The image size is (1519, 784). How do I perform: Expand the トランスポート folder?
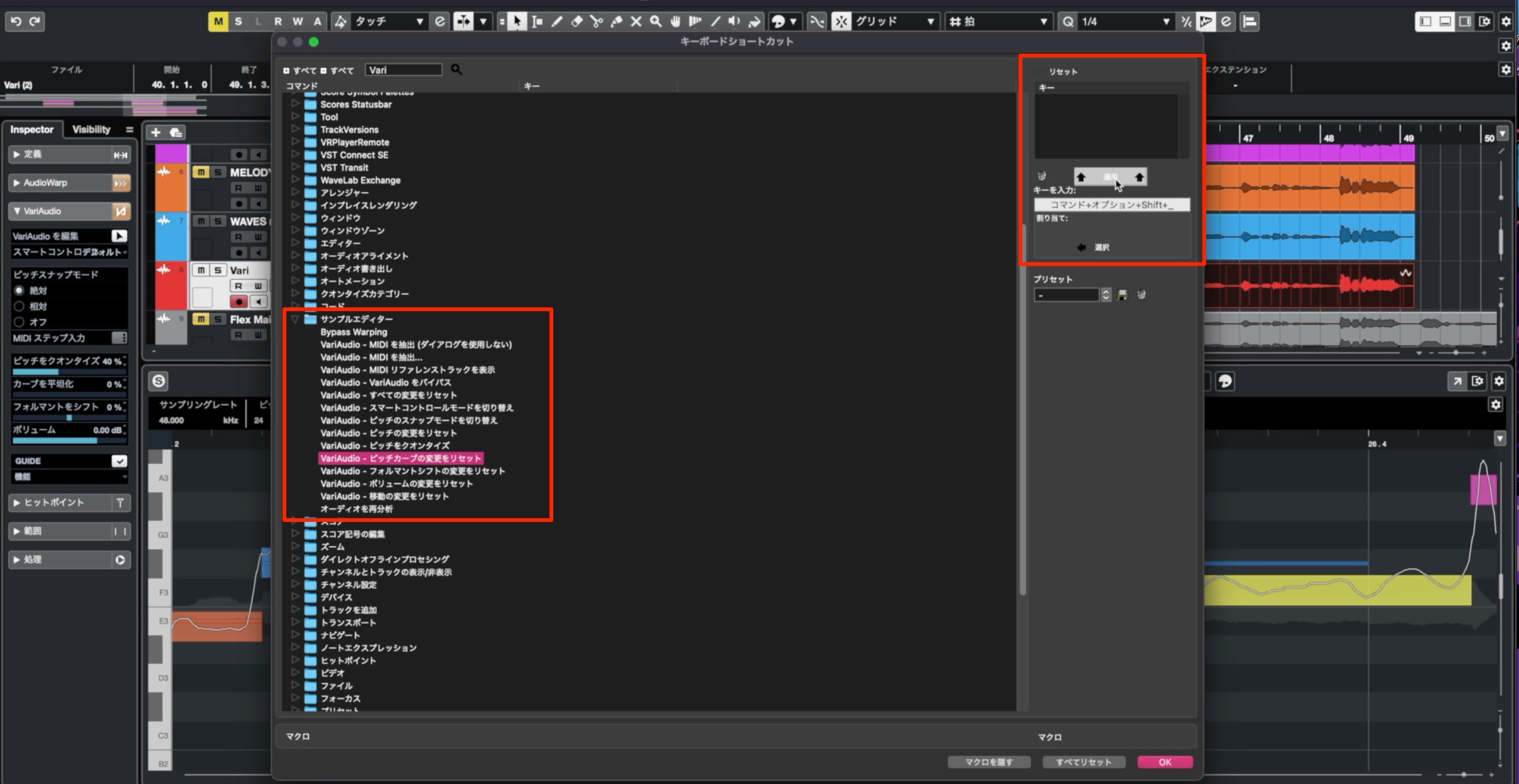click(x=295, y=622)
